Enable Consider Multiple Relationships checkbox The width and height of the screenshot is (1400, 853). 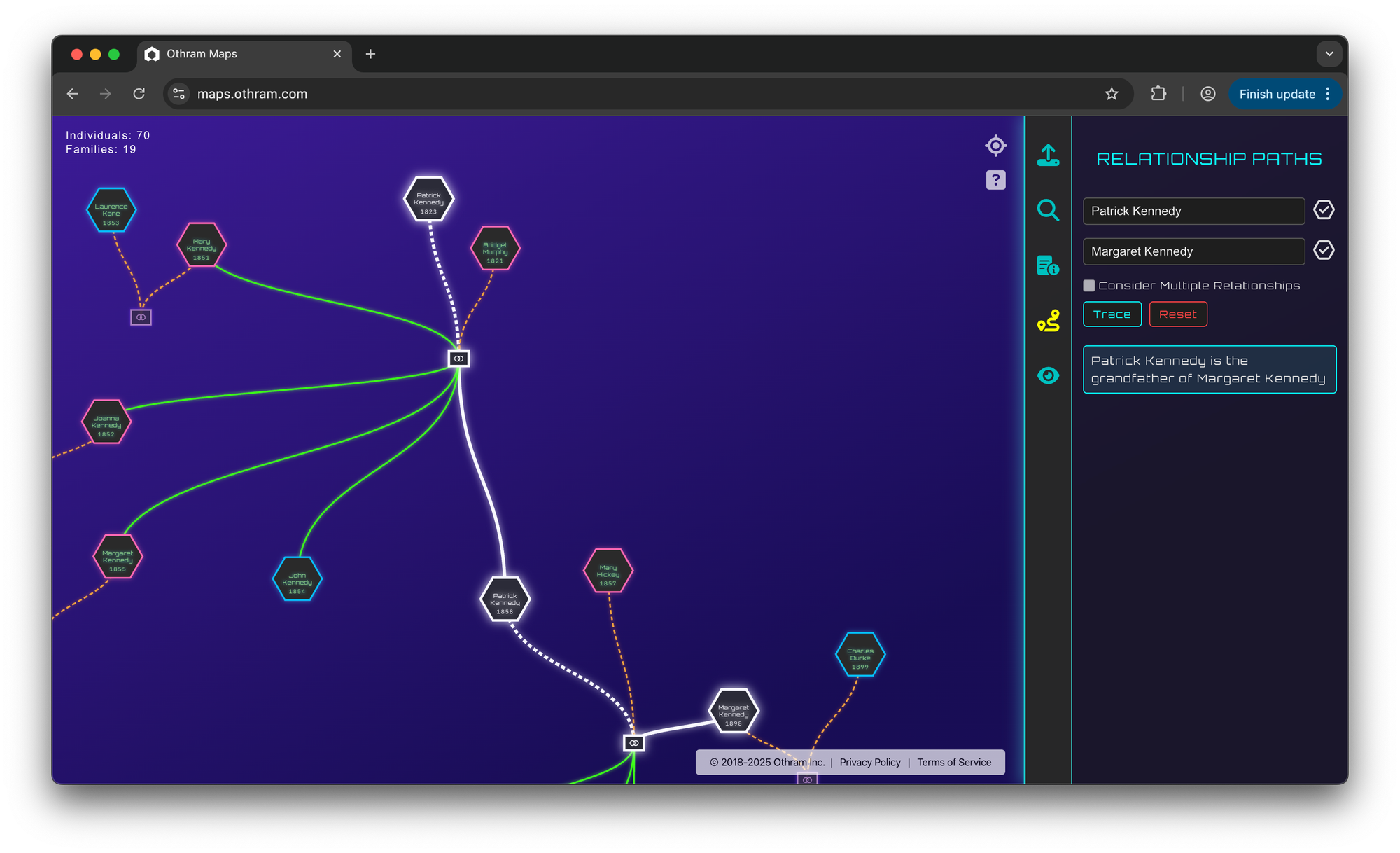pyautogui.click(x=1089, y=286)
